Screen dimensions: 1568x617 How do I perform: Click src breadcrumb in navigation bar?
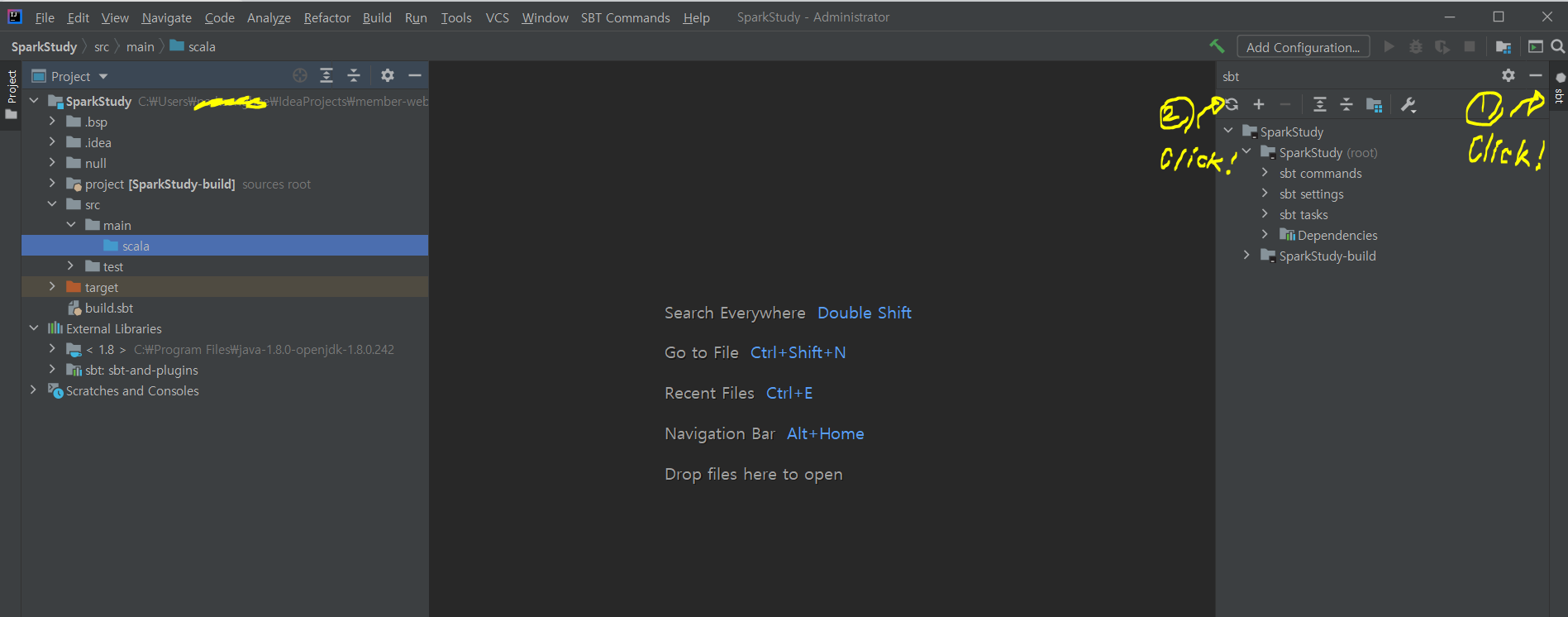pos(102,47)
